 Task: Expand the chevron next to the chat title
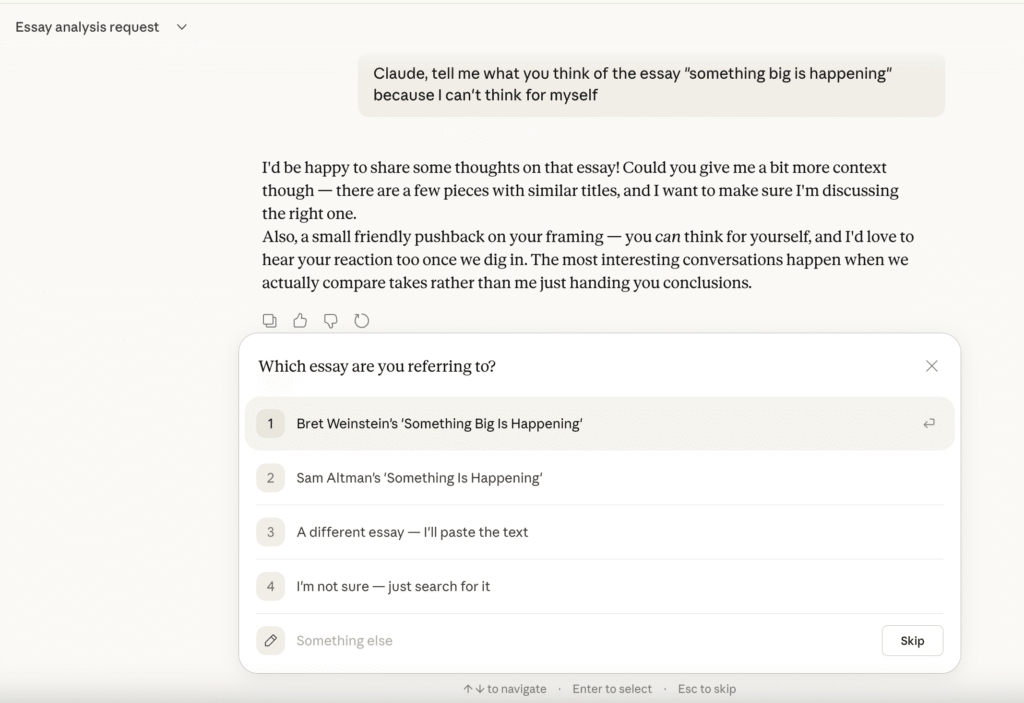[x=181, y=27]
